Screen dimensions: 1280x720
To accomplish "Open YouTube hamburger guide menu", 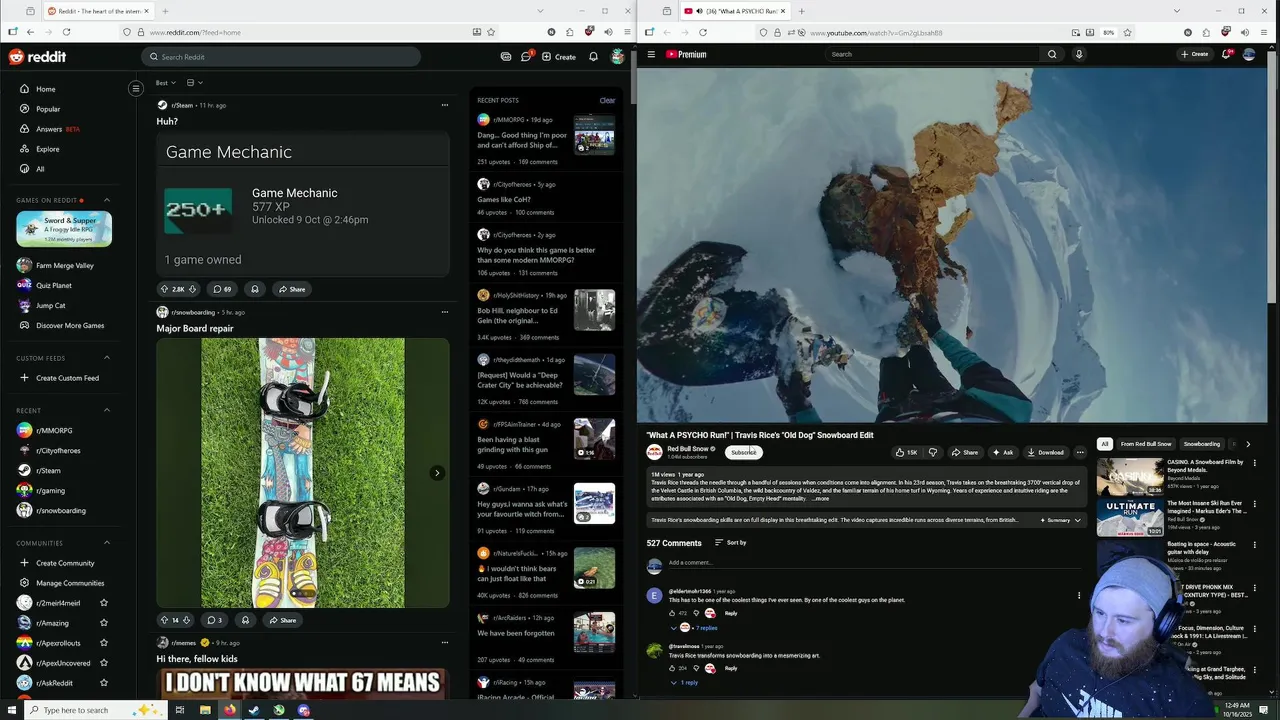I will [x=651, y=54].
